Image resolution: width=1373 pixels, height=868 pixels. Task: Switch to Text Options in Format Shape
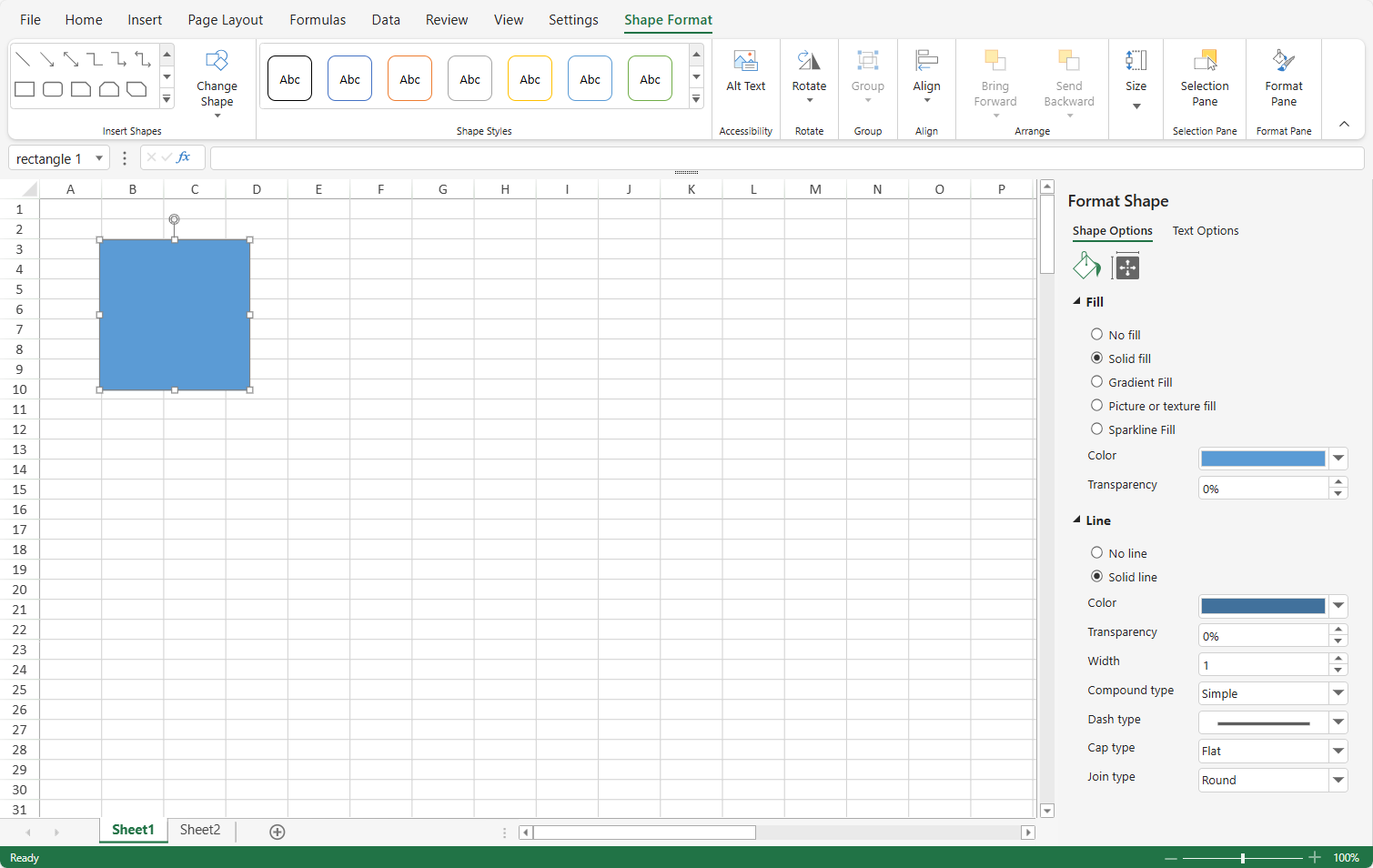coord(1205,231)
